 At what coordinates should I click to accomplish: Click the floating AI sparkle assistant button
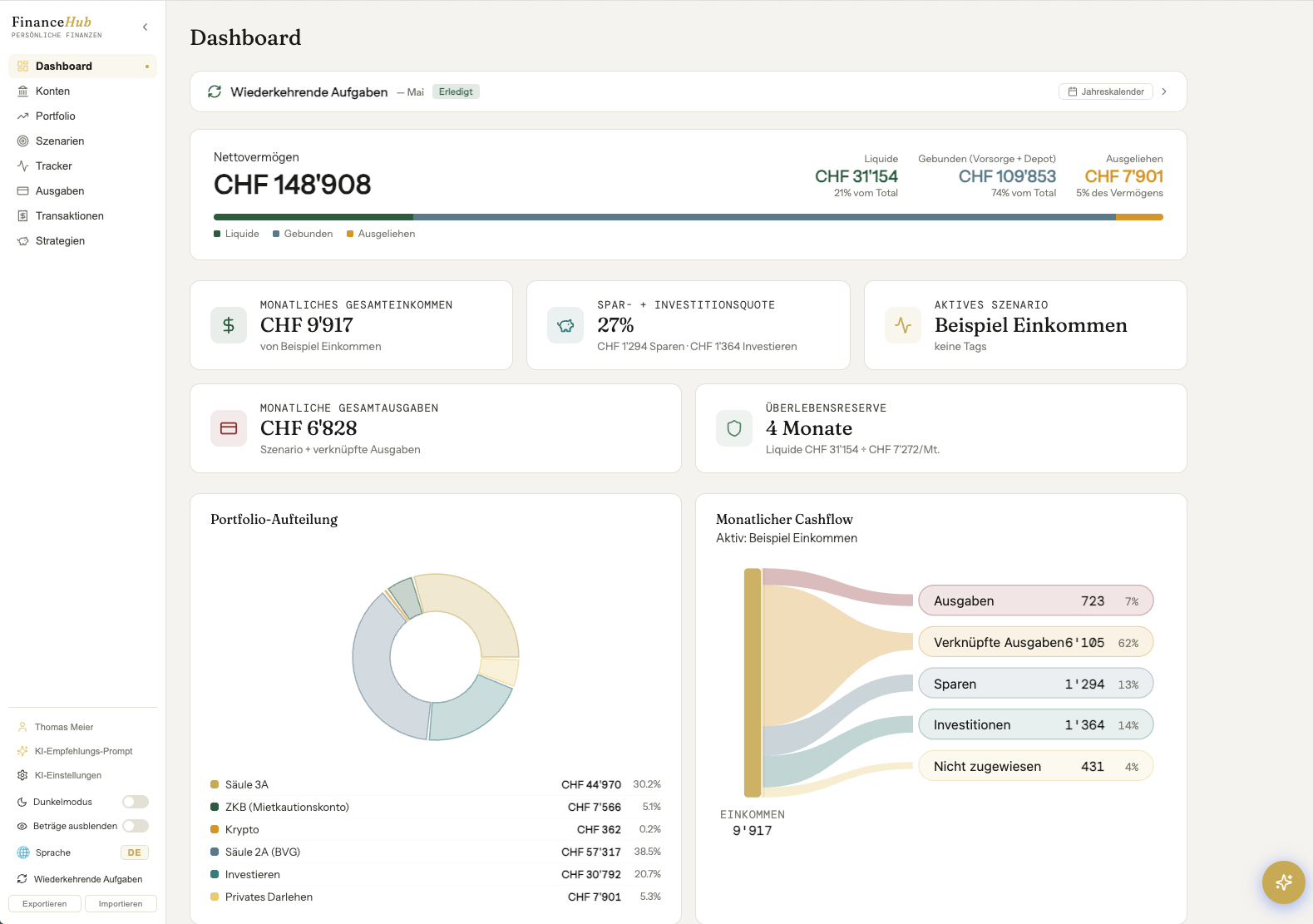pos(1284,882)
